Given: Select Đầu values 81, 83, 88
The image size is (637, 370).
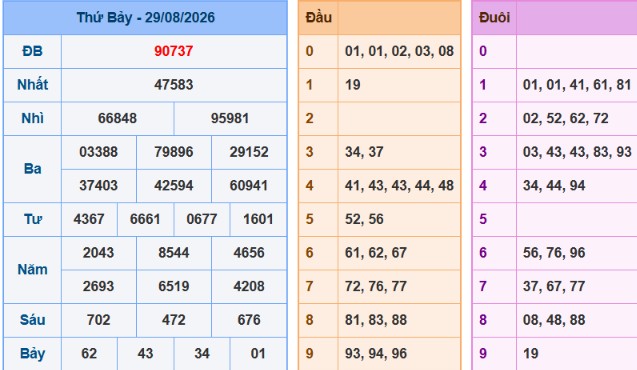Looking at the screenshot, I should point(376,320).
